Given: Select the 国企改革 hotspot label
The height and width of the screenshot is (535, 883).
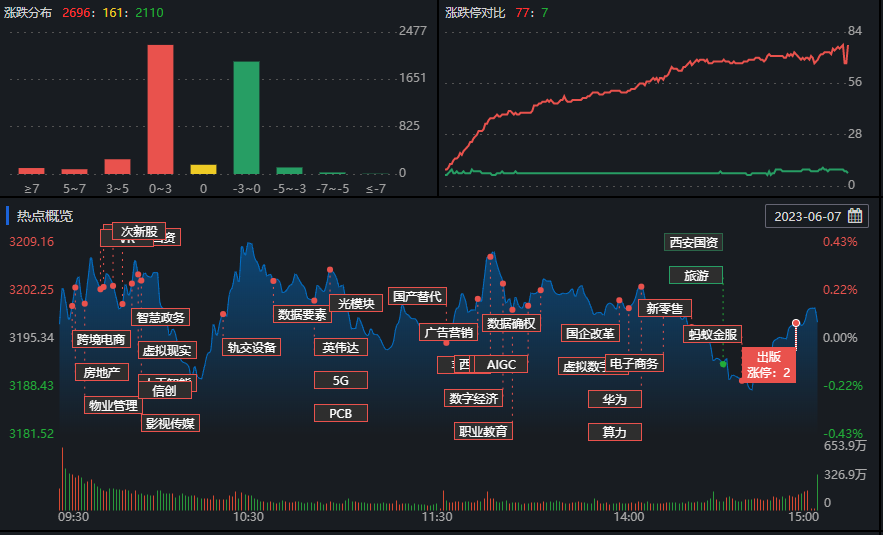Looking at the screenshot, I should click(589, 333).
